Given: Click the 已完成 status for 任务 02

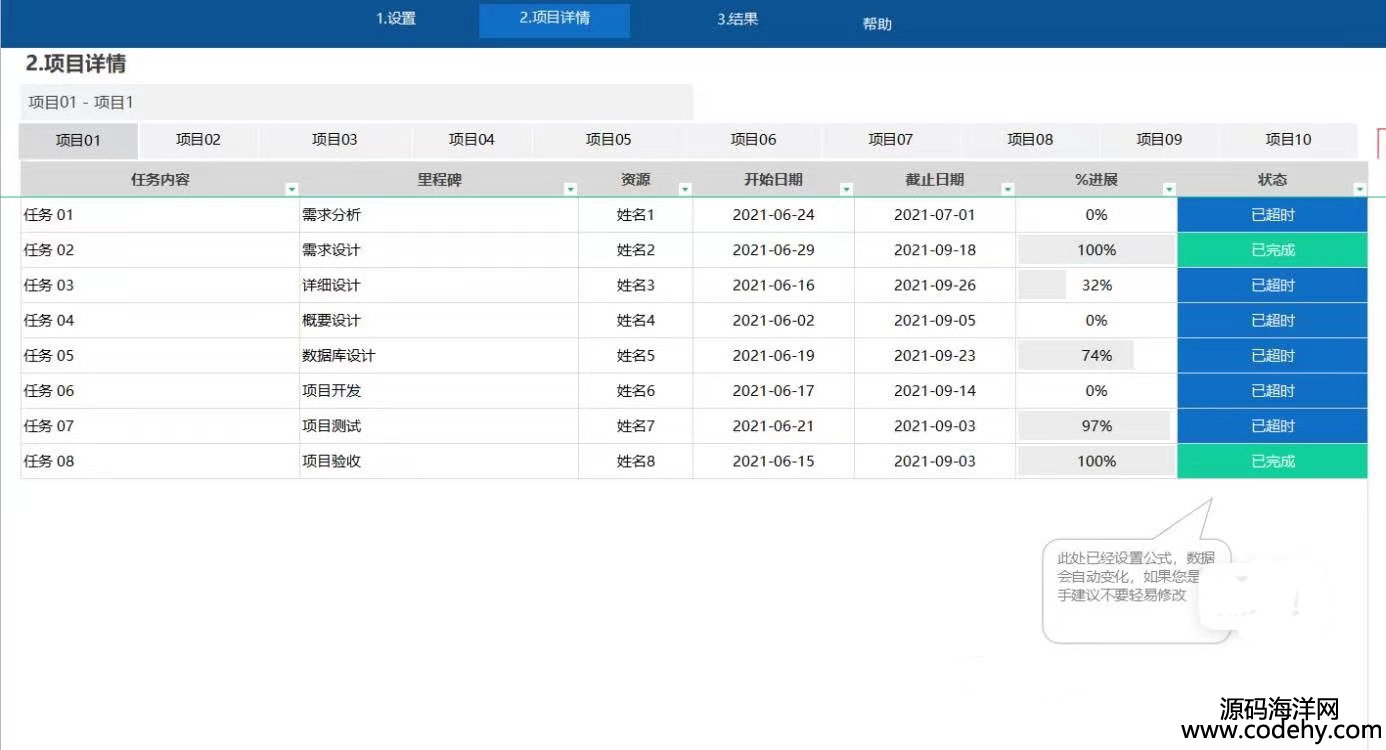Looking at the screenshot, I should (1272, 250).
